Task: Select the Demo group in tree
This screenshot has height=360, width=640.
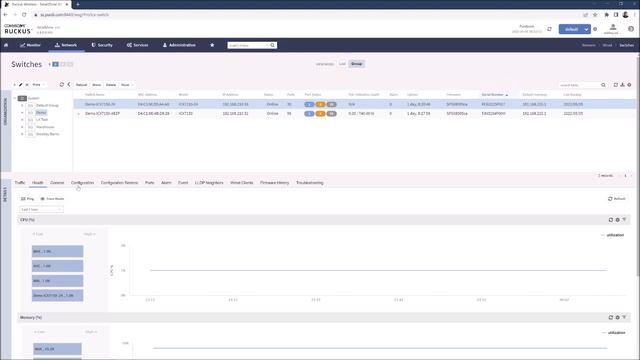Action: coord(41,113)
